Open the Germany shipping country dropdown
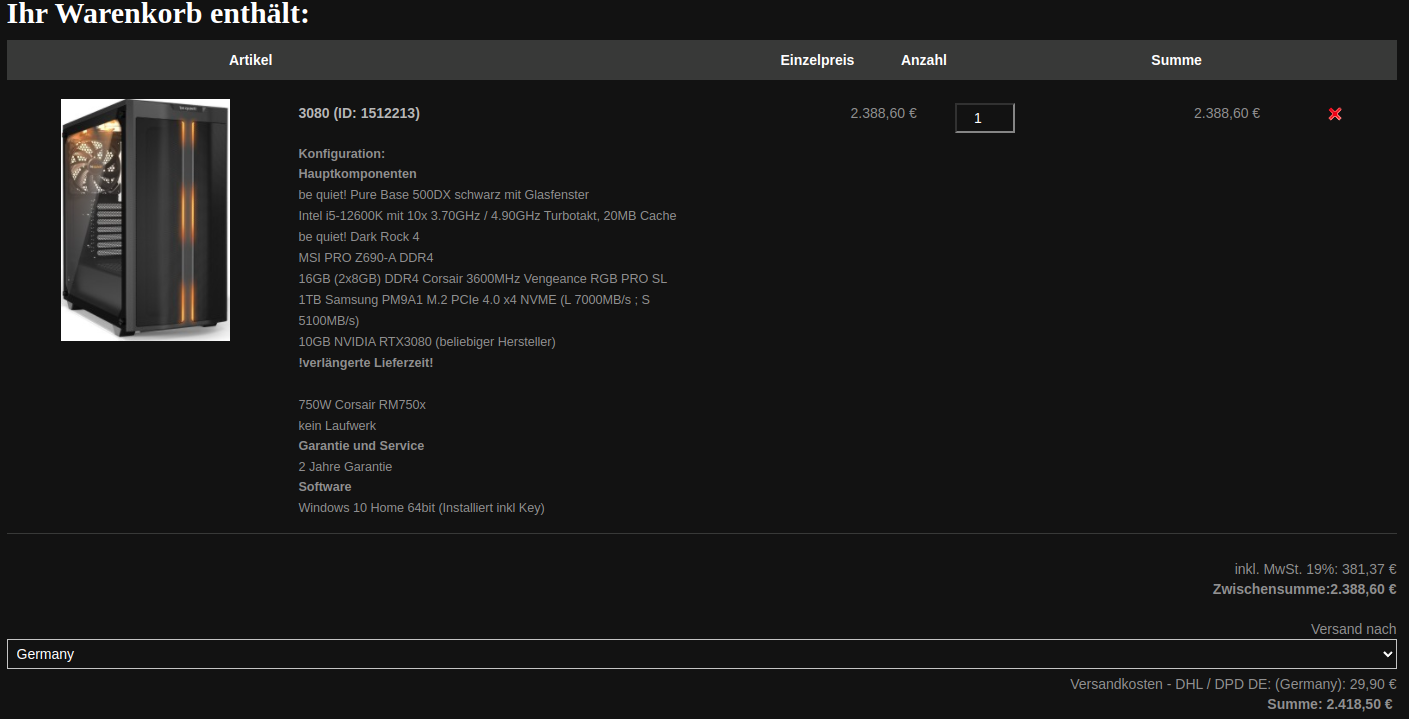Screen dimensions: 1409x719 (702, 654)
